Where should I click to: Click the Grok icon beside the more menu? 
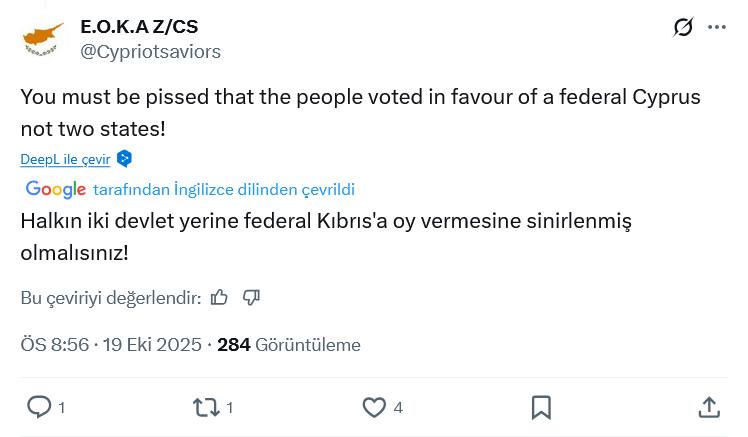(683, 27)
